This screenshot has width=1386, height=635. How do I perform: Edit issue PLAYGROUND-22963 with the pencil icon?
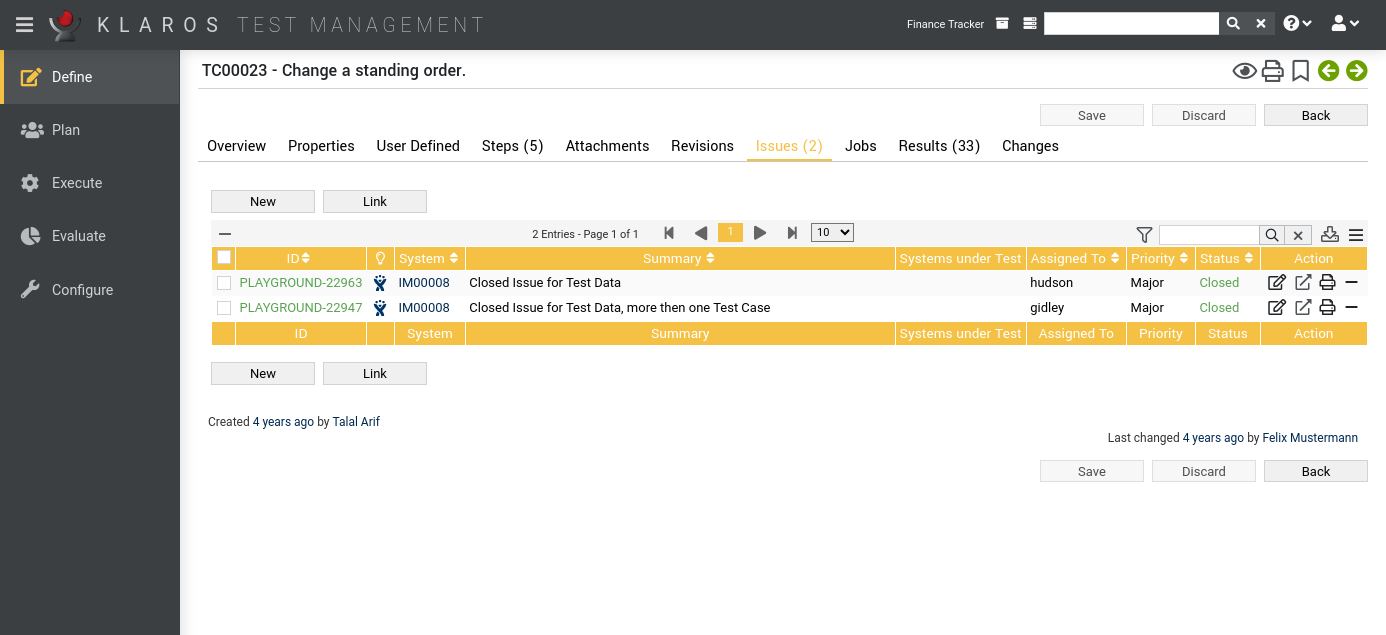pos(1276,283)
